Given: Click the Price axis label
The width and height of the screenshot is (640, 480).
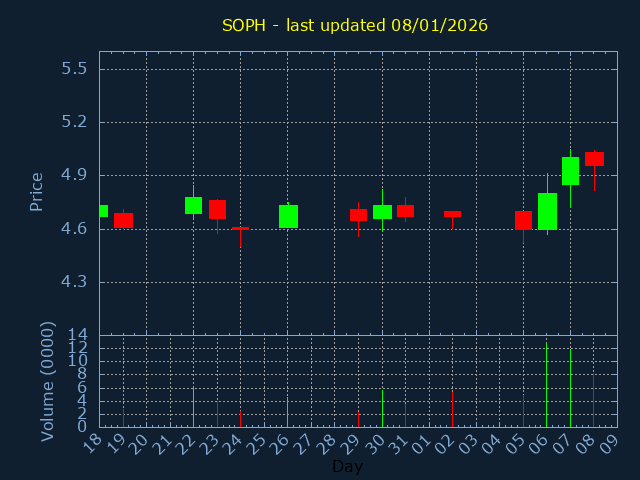Looking at the screenshot, I should 37,191.
